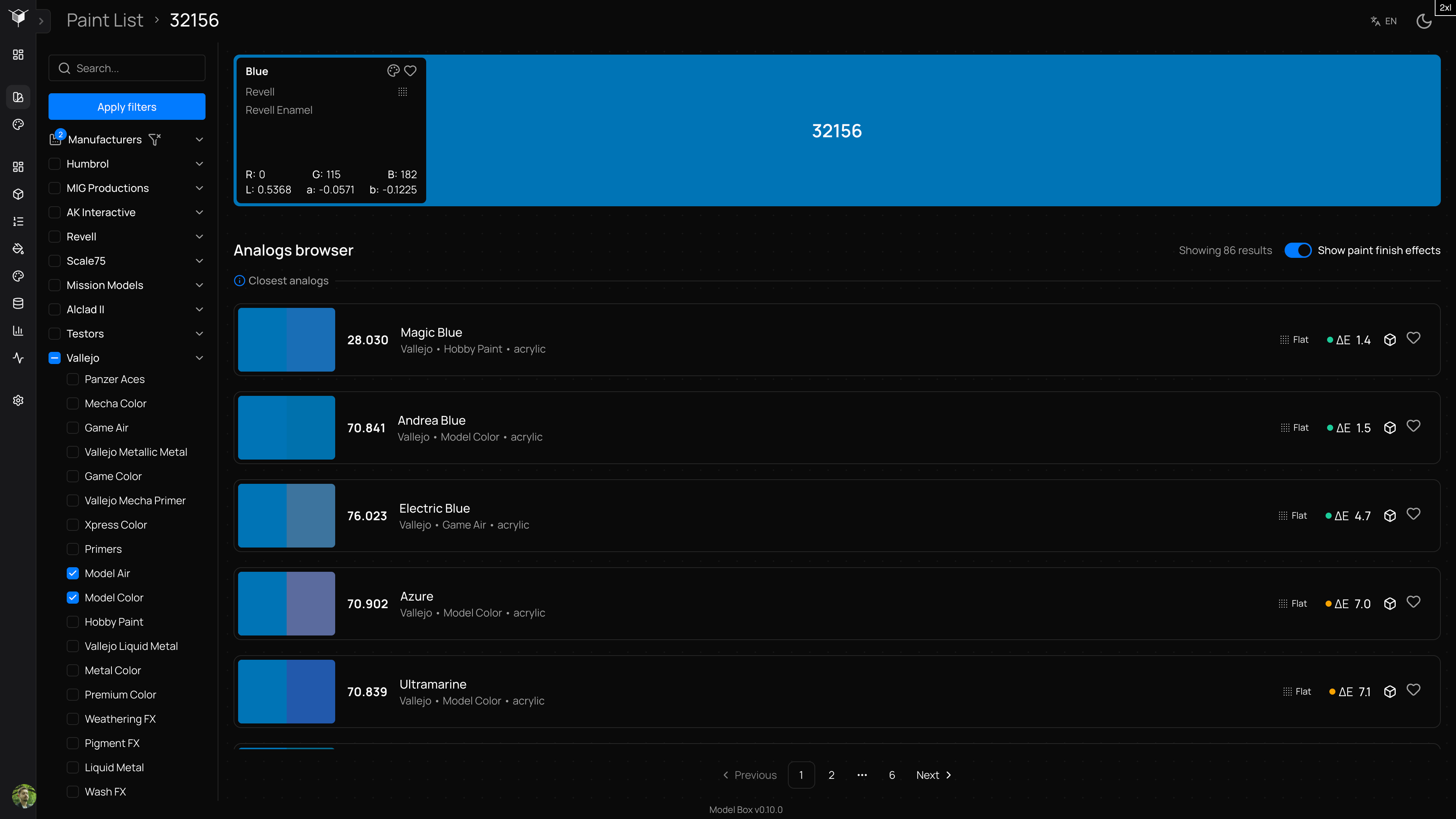1456x819 pixels.
Task: Click the Apply filters button
Action: [x=127, y=107]
